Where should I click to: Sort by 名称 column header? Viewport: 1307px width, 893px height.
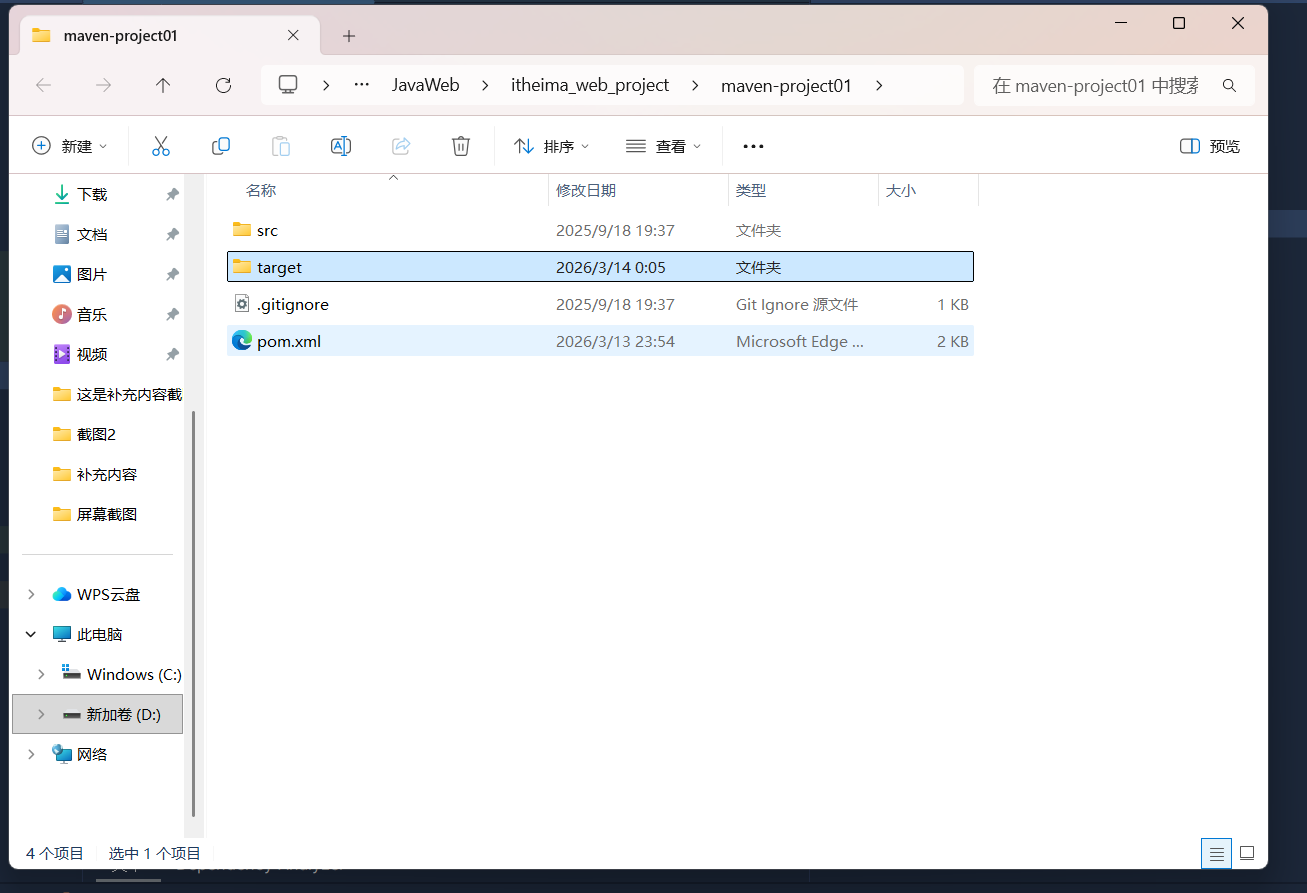point(261,190)
